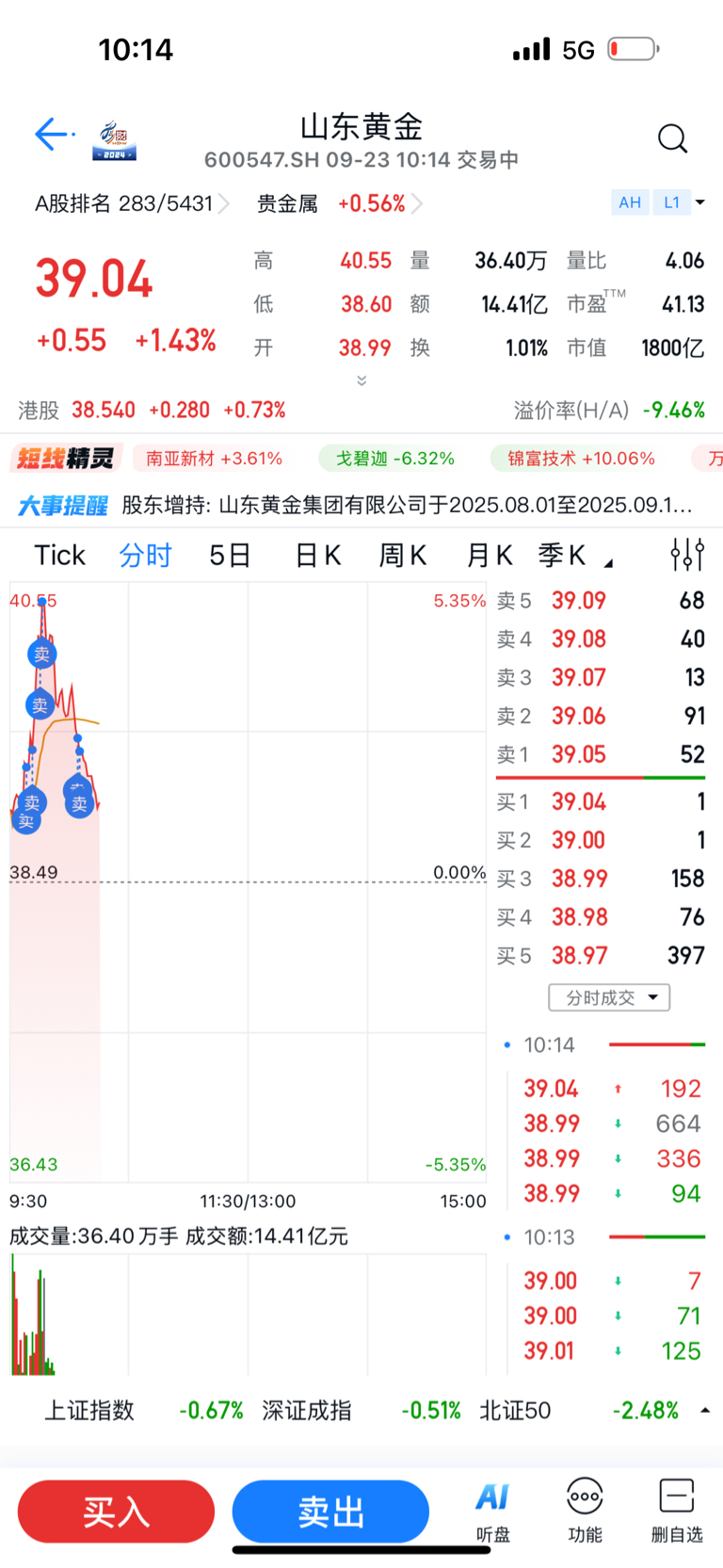This screenshot has width=723, height=1568.
Task: Select 买4 38.98 order row
Action: coord(601,918)
